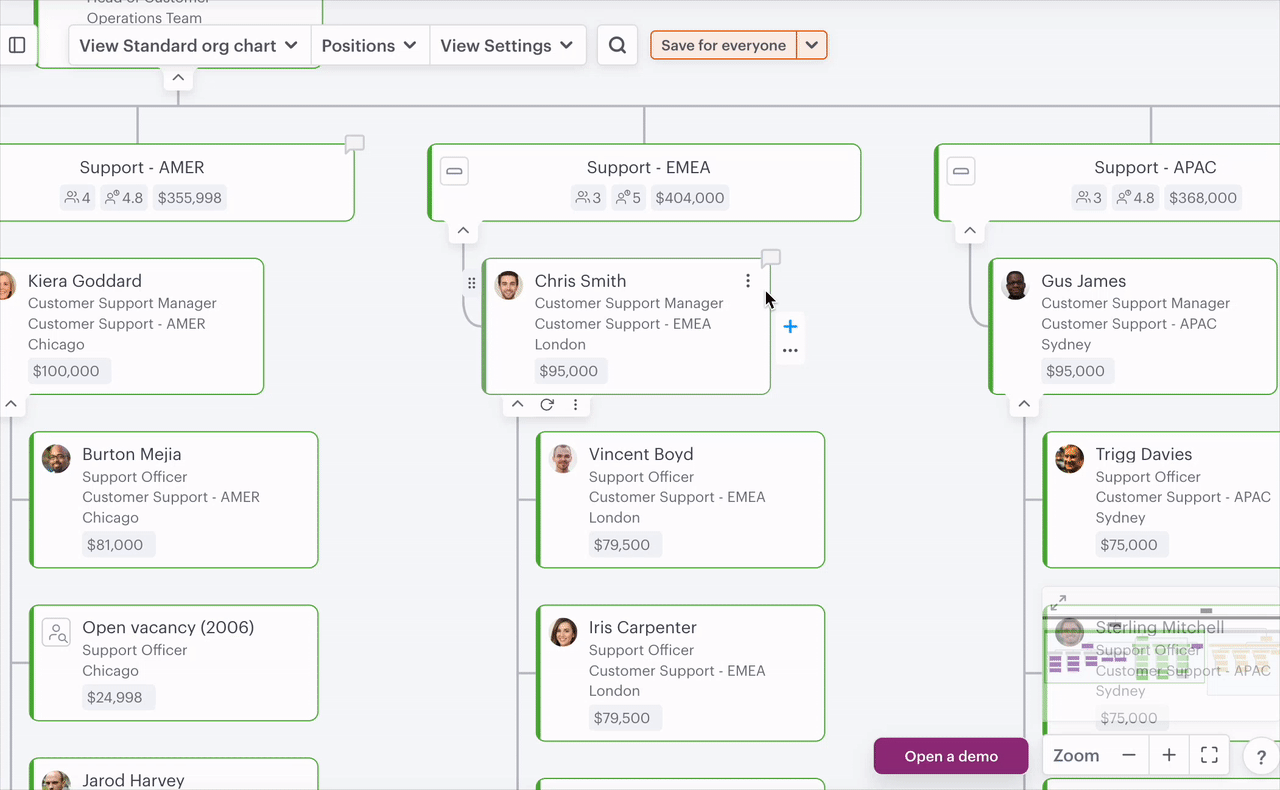
Task: Collapse reports under Gus James
Action: click(x=1024, y=405)
